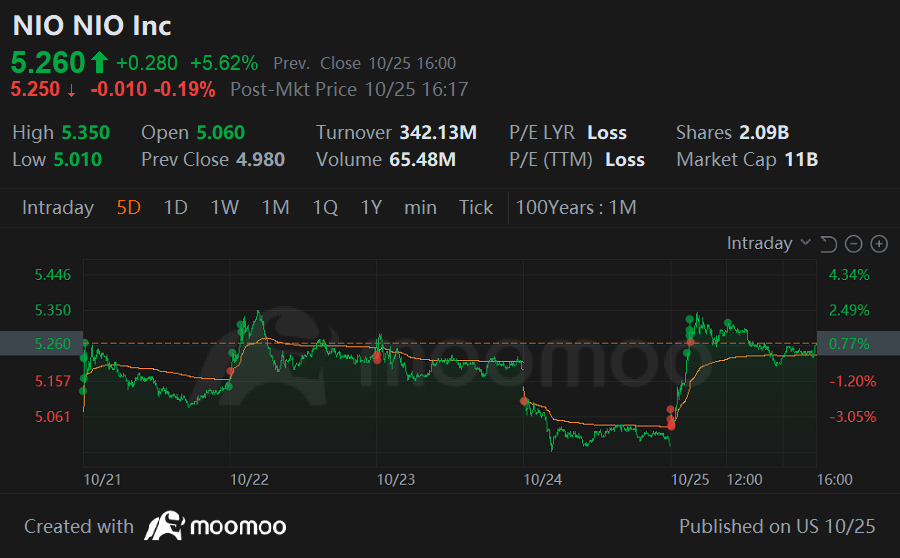
Task: Select the 1M timeframe tab
Action: pyautogui.click(x=276, y=207)
